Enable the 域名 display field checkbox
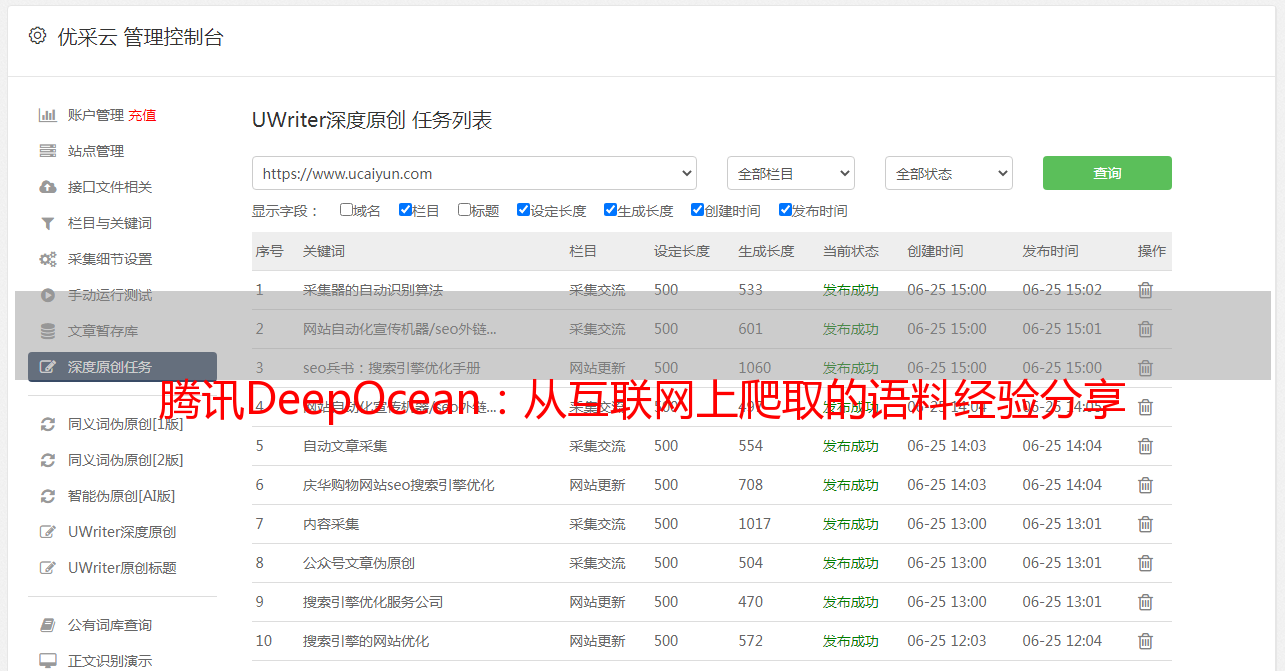The width and height of the screenshot is (1285, 671). pos(346,210)
